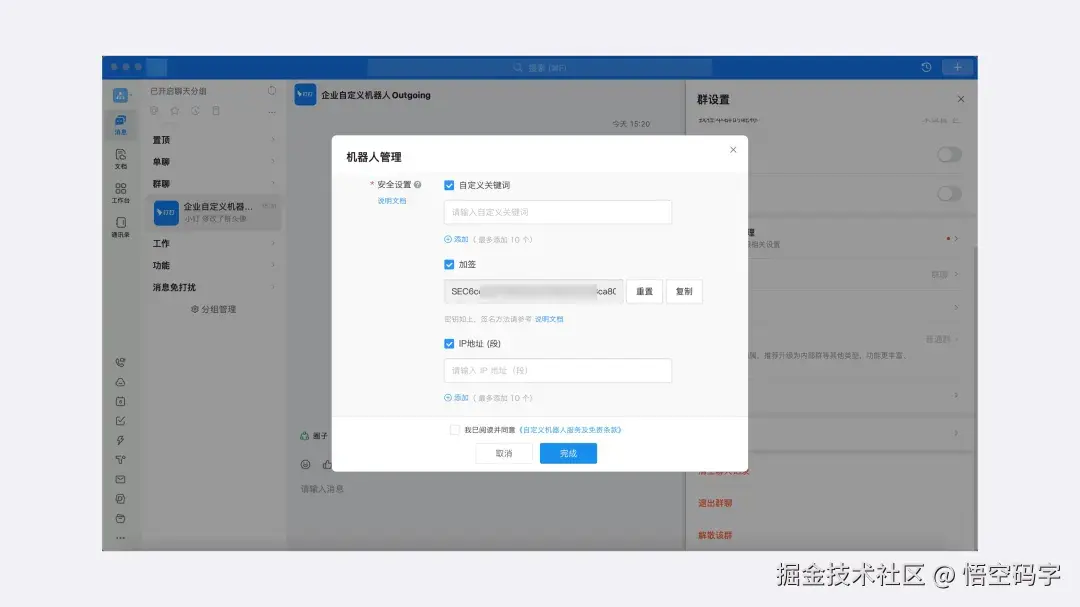Toggle the second switch in 群设置 panel

point(949,194)
